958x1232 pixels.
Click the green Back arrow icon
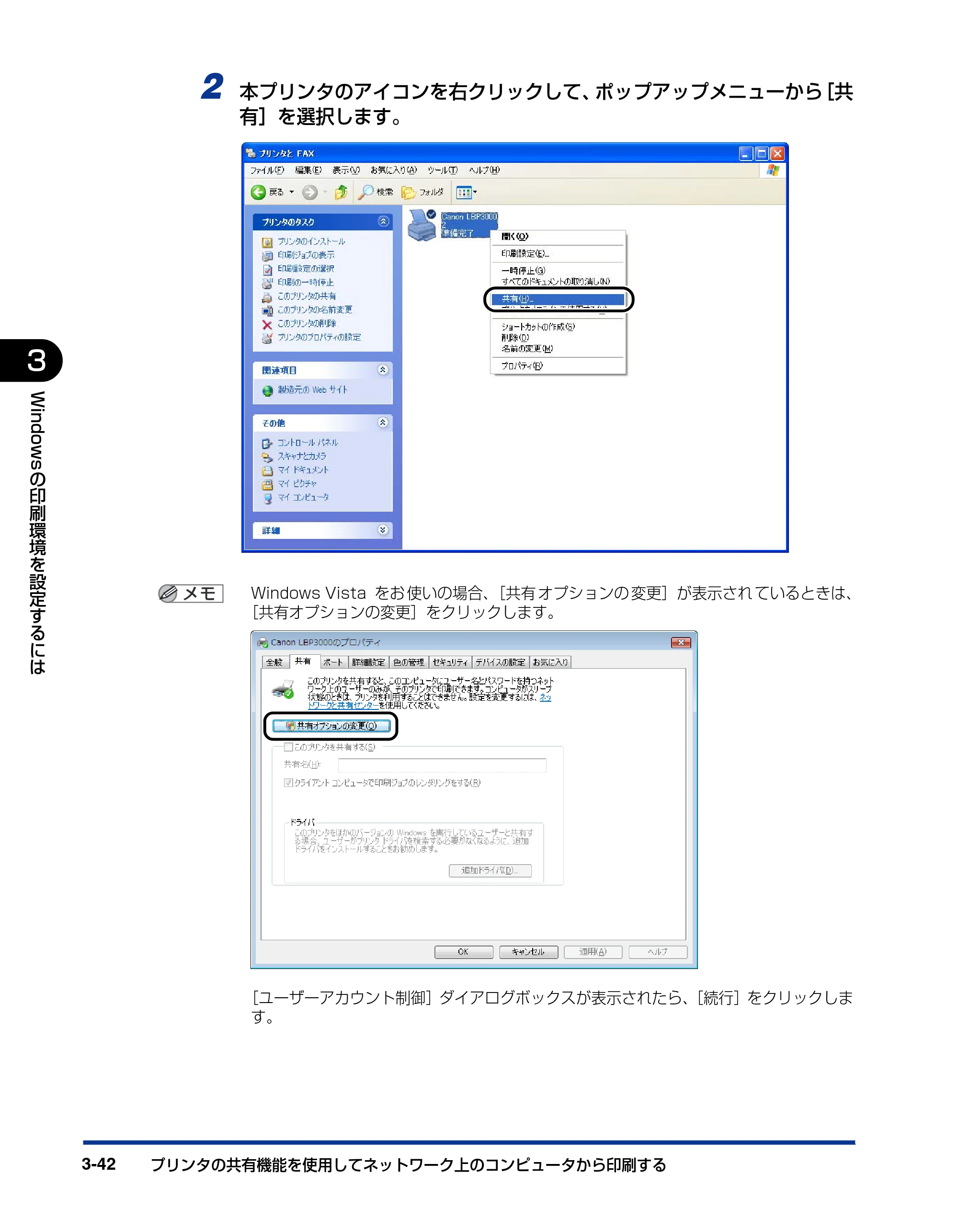click(258, 193)
